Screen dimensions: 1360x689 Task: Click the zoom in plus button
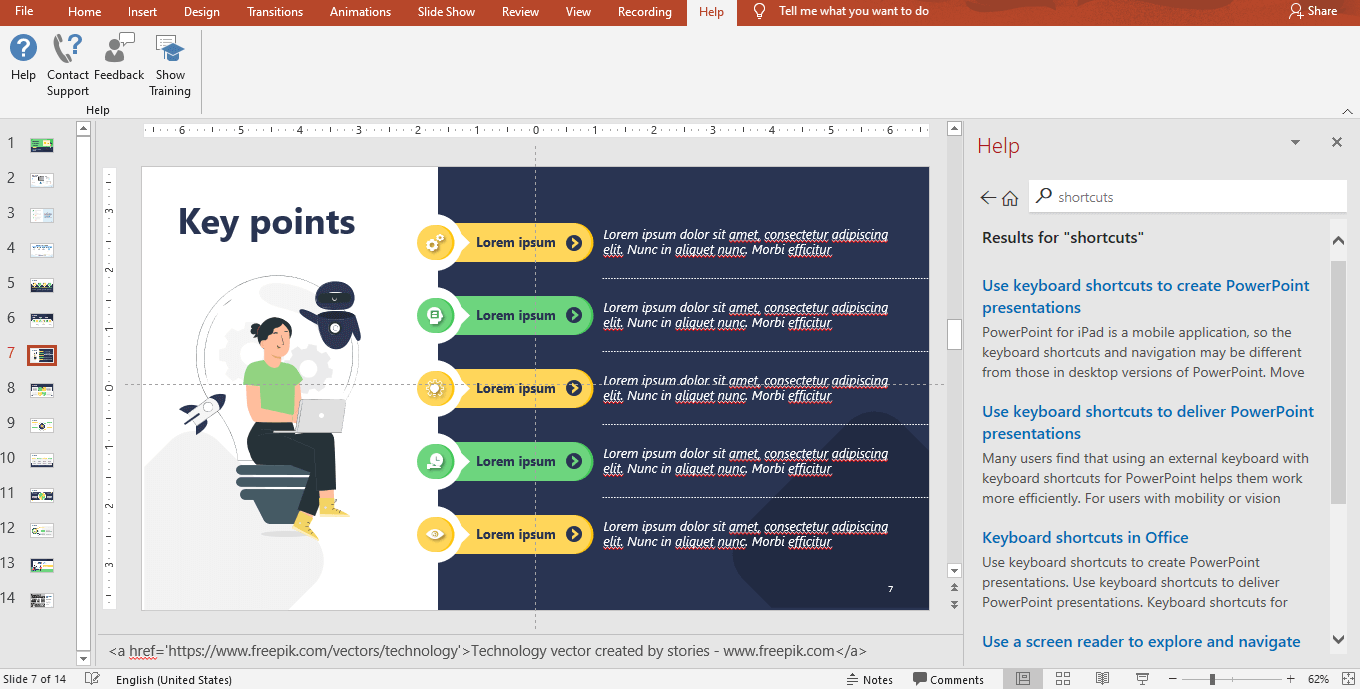click(x=1291, y=679)
